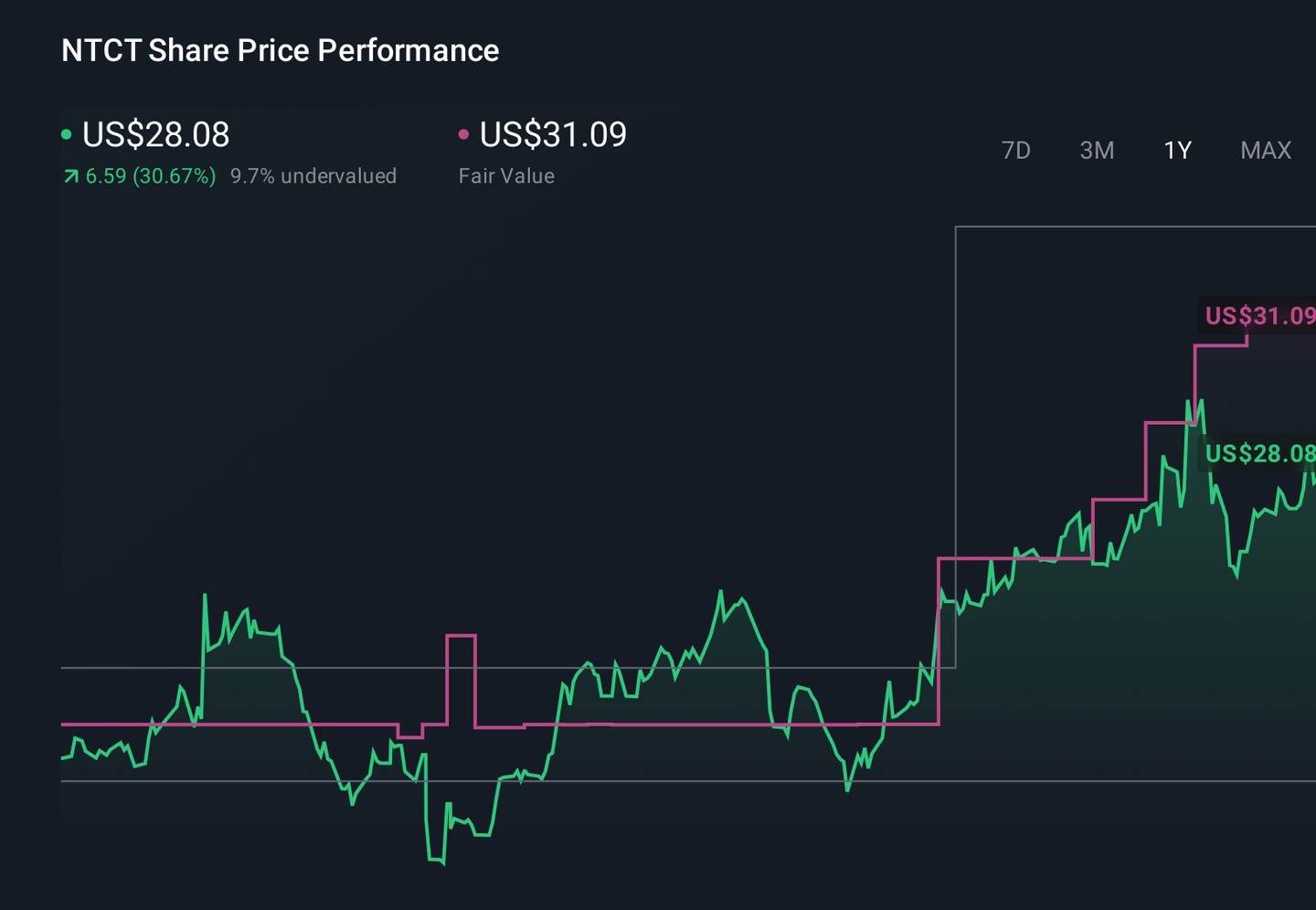Click the pink fair value legend dot

click(463, 134)
